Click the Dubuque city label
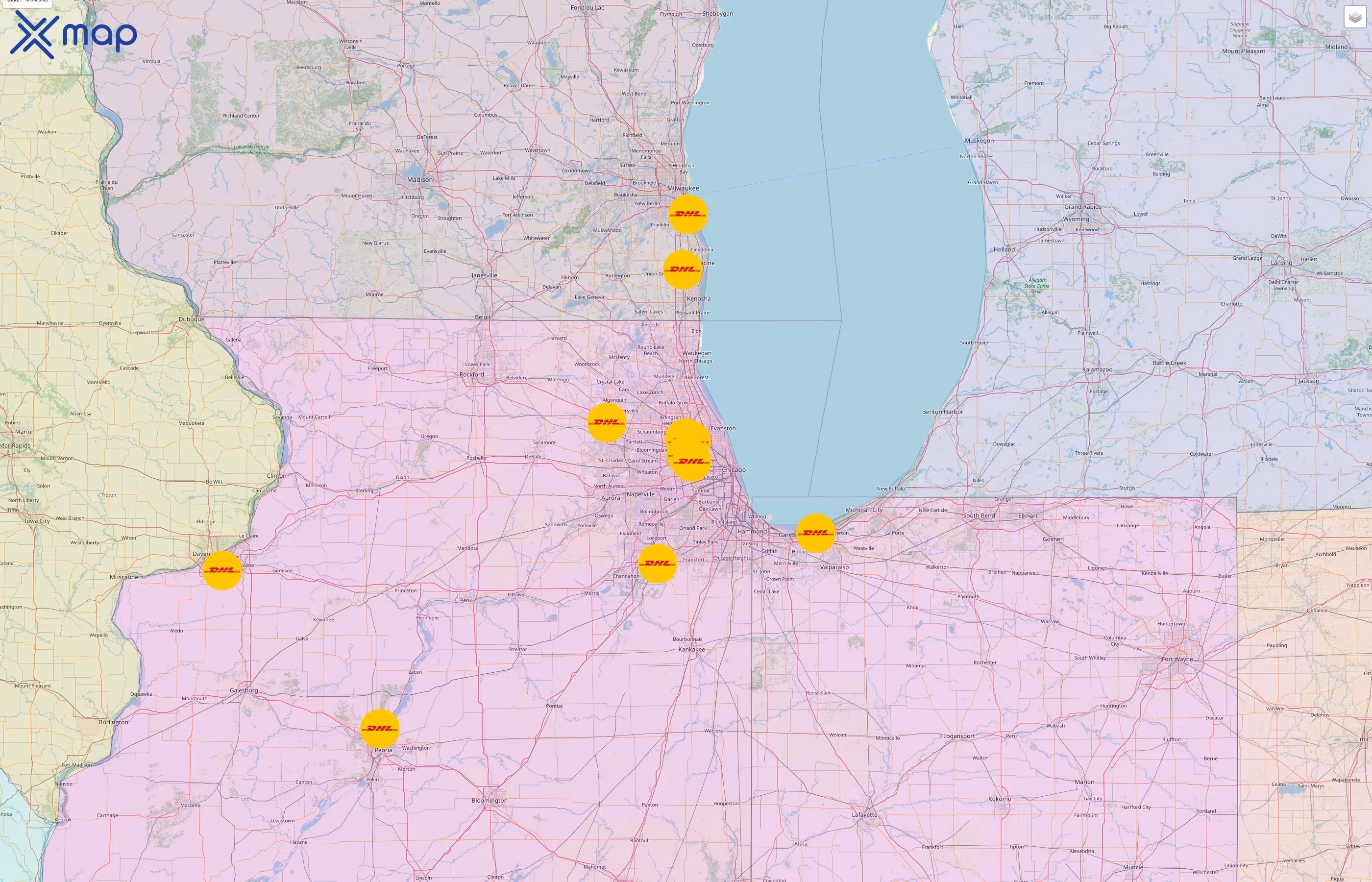 tap(191, 319)
